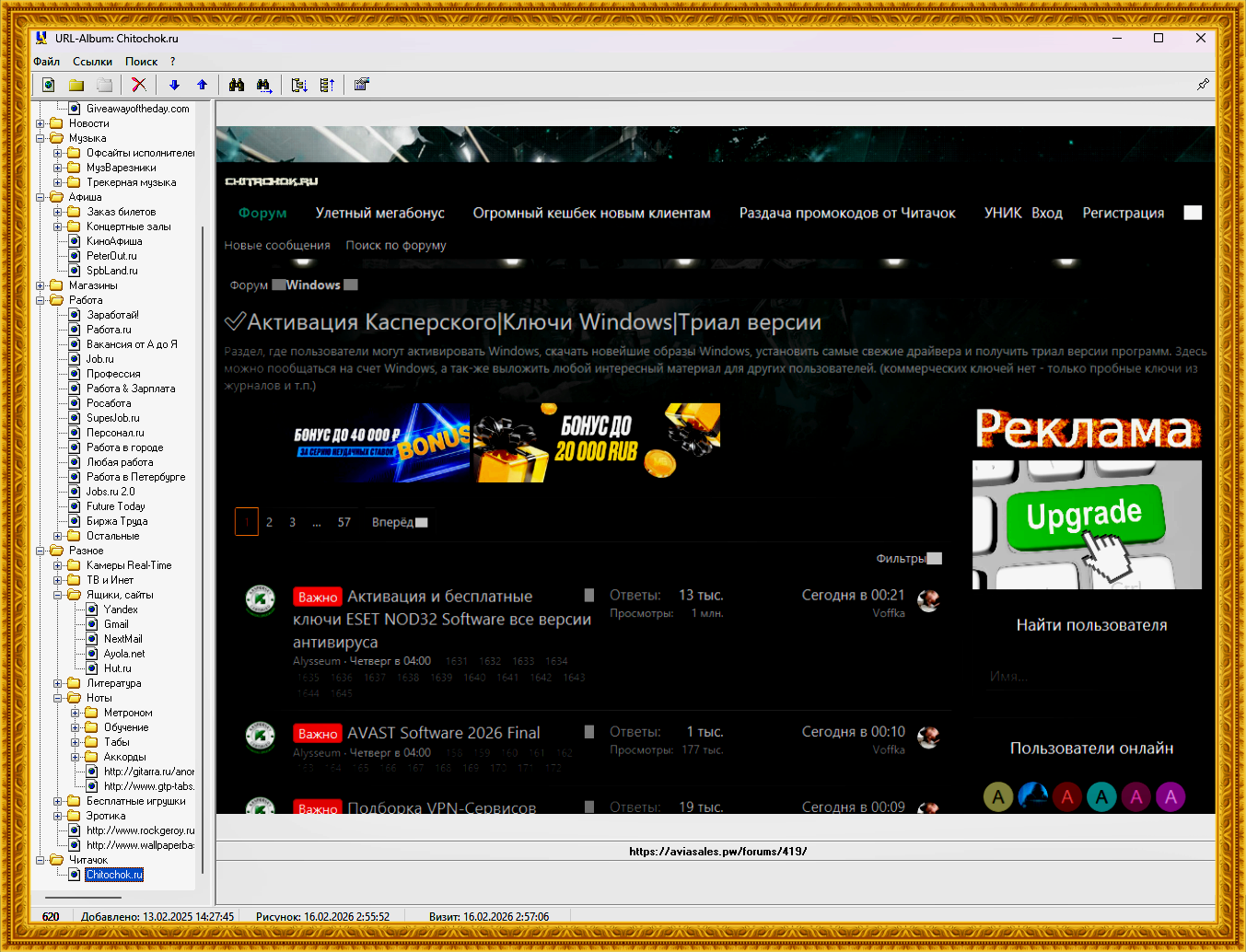This screenshot has height=952, width=1246.
Task: Open the properties toolbar icon
Action: pos(362,85)
